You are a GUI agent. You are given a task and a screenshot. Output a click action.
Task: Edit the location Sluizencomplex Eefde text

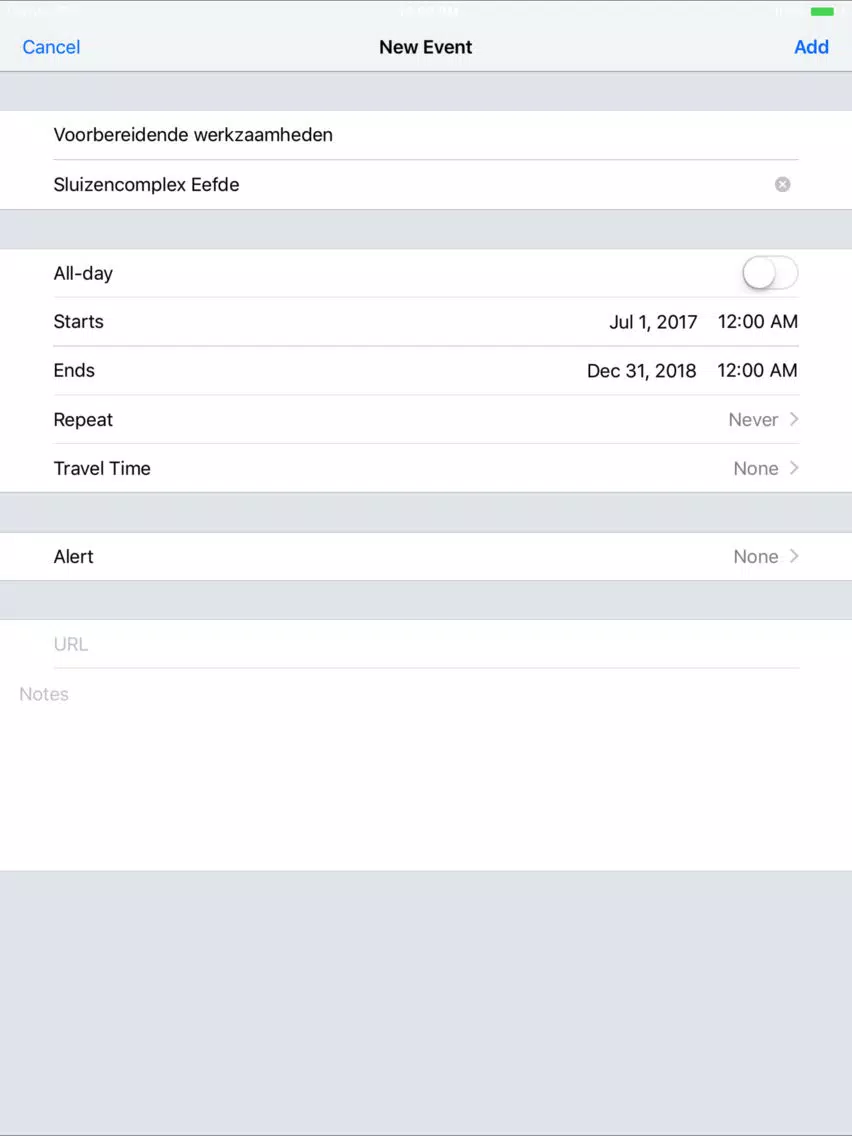tap(146, 185)
